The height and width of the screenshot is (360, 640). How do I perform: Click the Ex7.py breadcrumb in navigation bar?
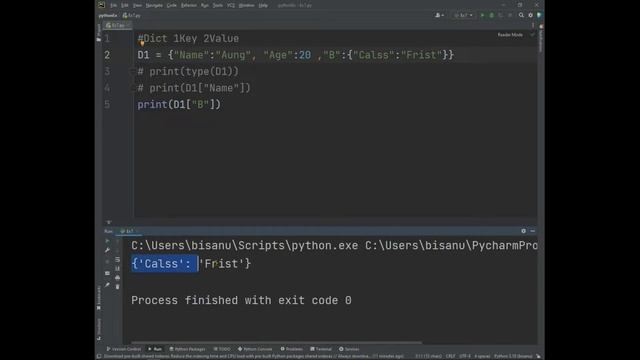tap(131, 16)
